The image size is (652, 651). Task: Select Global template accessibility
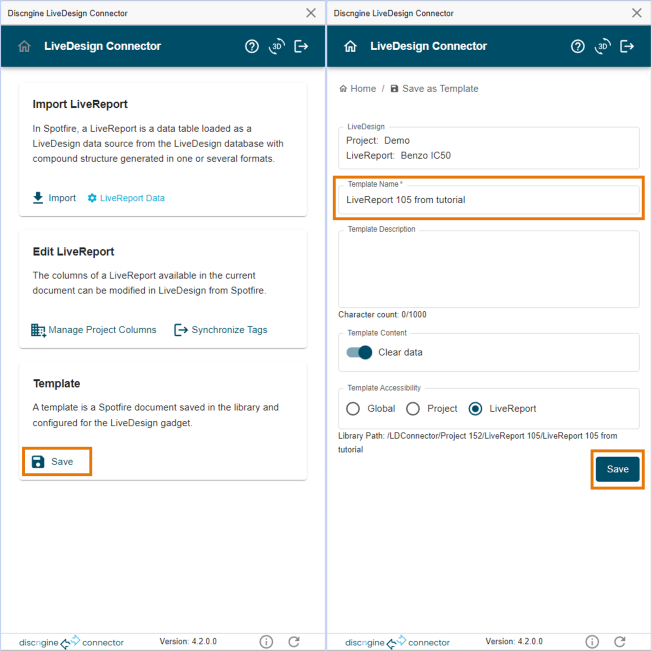(x=353, y=409)
